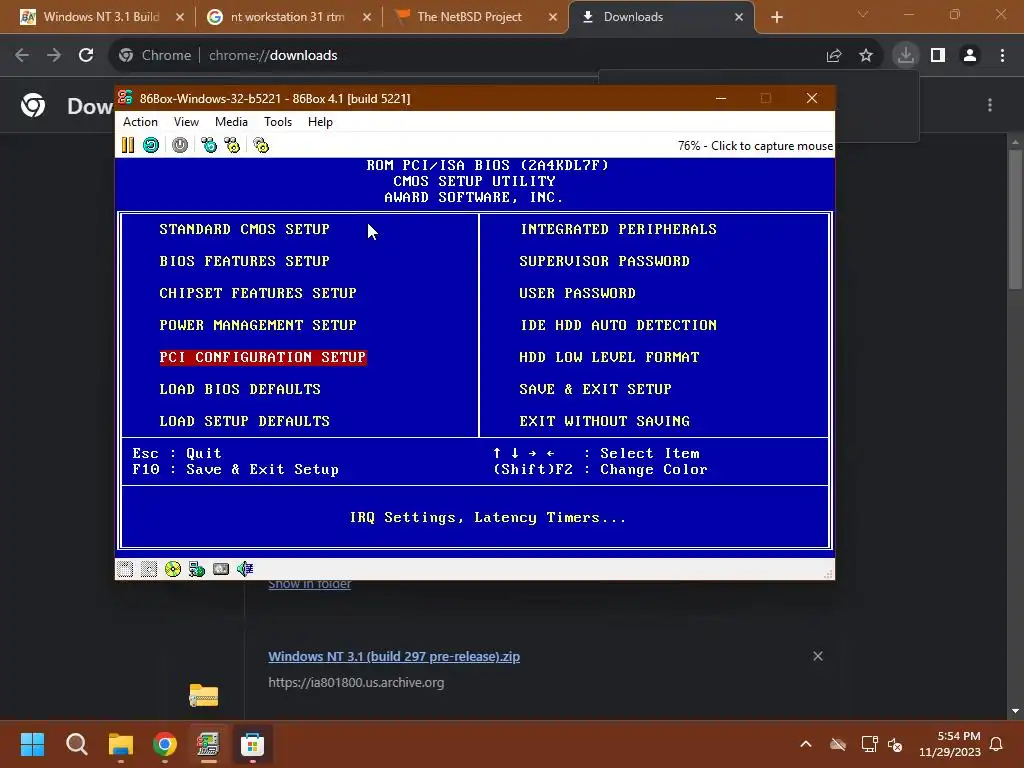Click highlighted PCI CONFIGURATION SETUP entry
This screenshot has width=1024, height=768.
point(263,357)
